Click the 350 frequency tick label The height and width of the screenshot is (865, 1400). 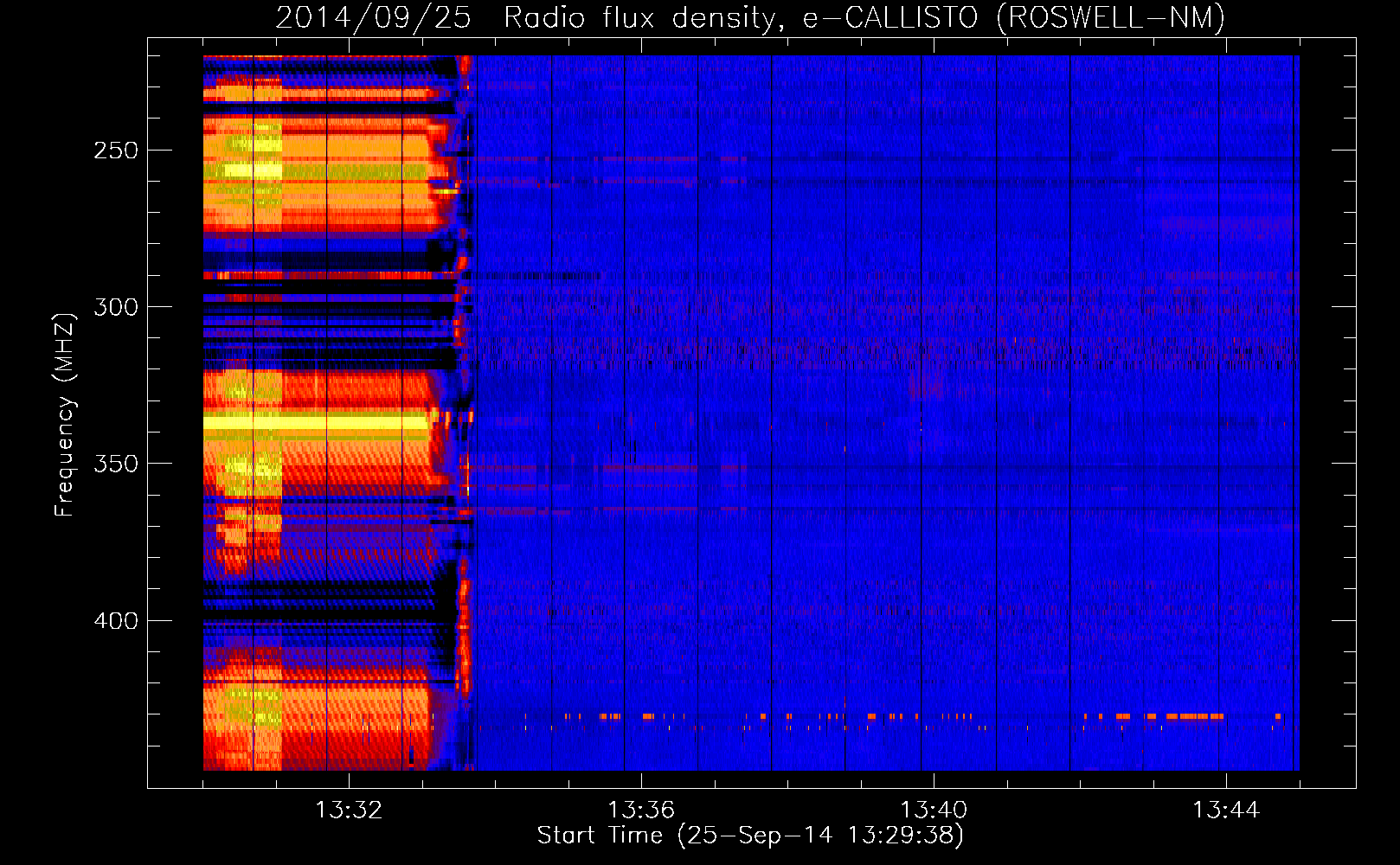point(116,464)
